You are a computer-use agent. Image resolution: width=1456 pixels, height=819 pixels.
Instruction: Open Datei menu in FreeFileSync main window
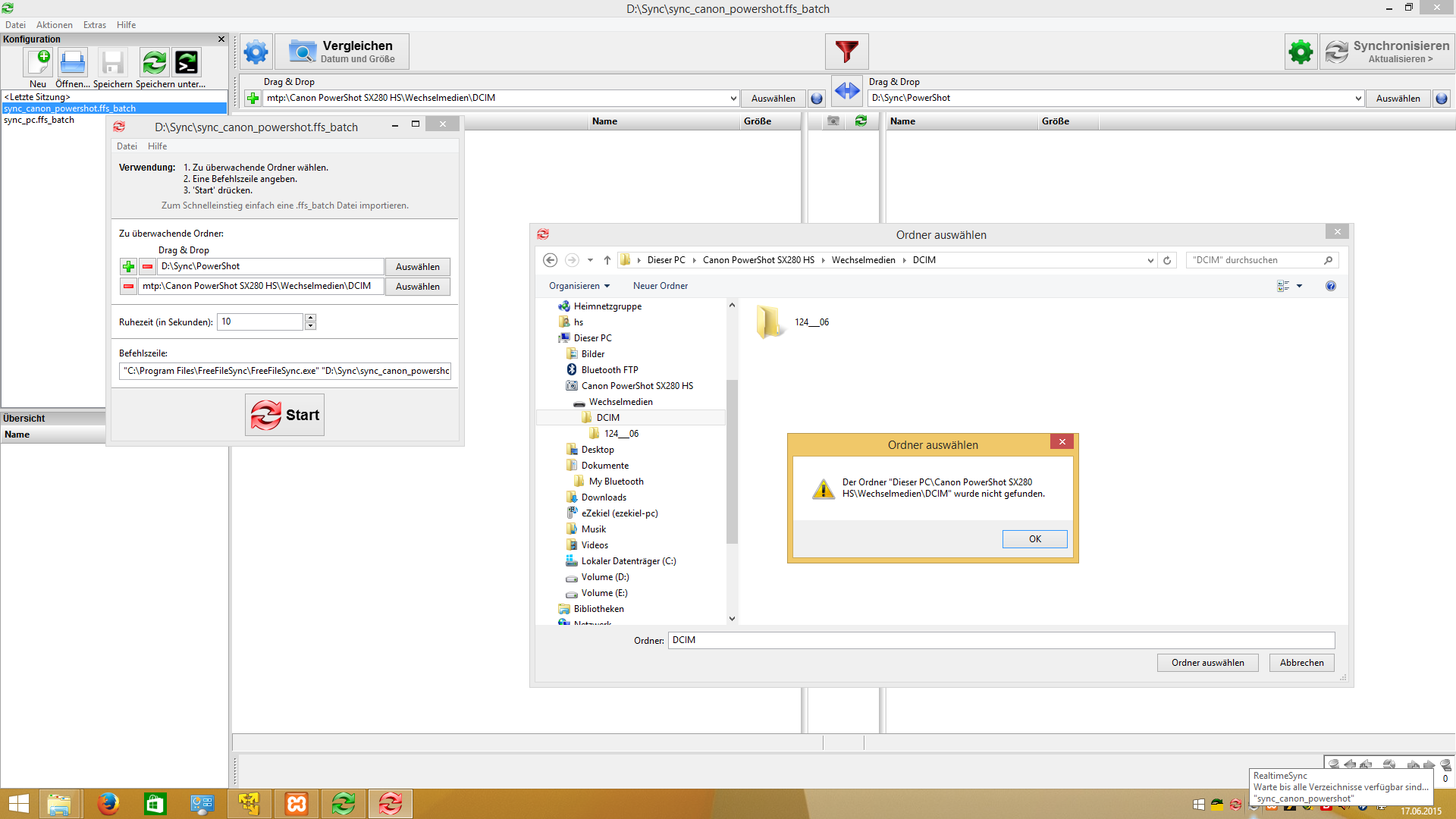(x=15, y=25)
